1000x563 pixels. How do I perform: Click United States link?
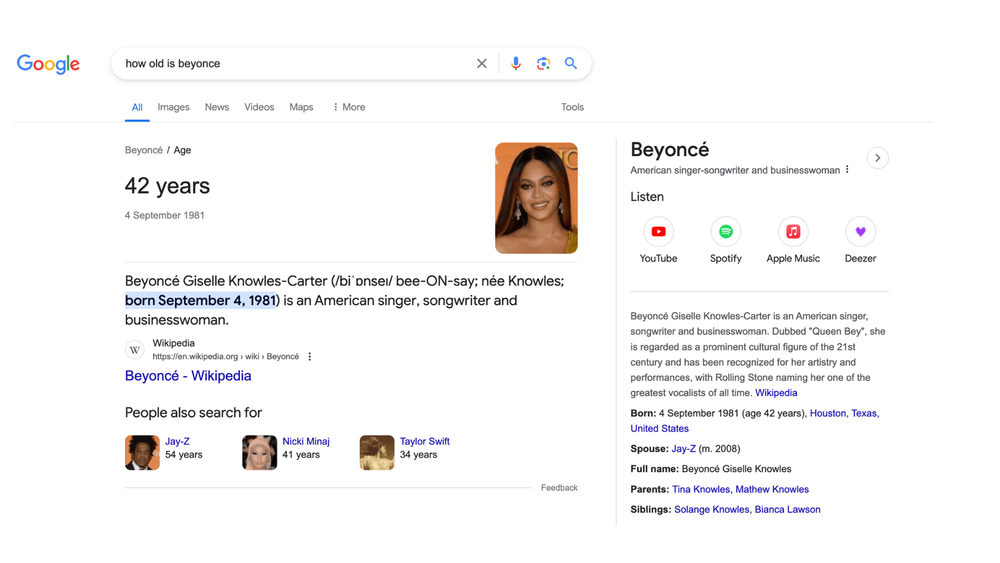coord(659,428)
